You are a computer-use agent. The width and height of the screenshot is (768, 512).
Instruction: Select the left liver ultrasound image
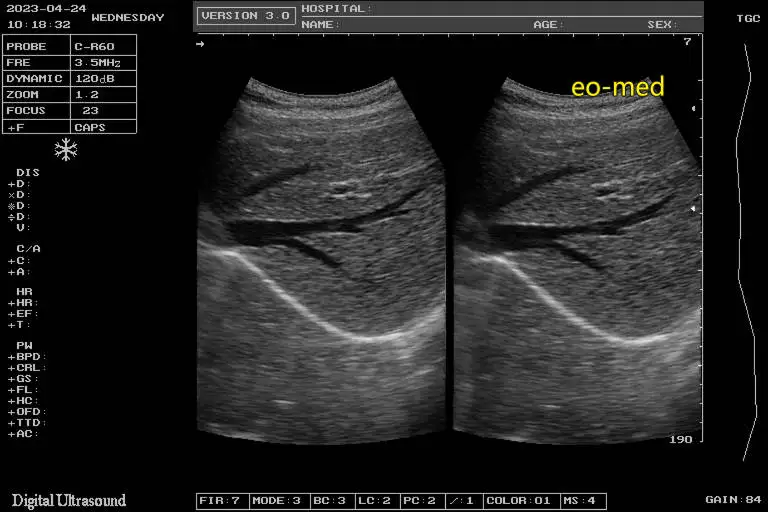[321, 261]
